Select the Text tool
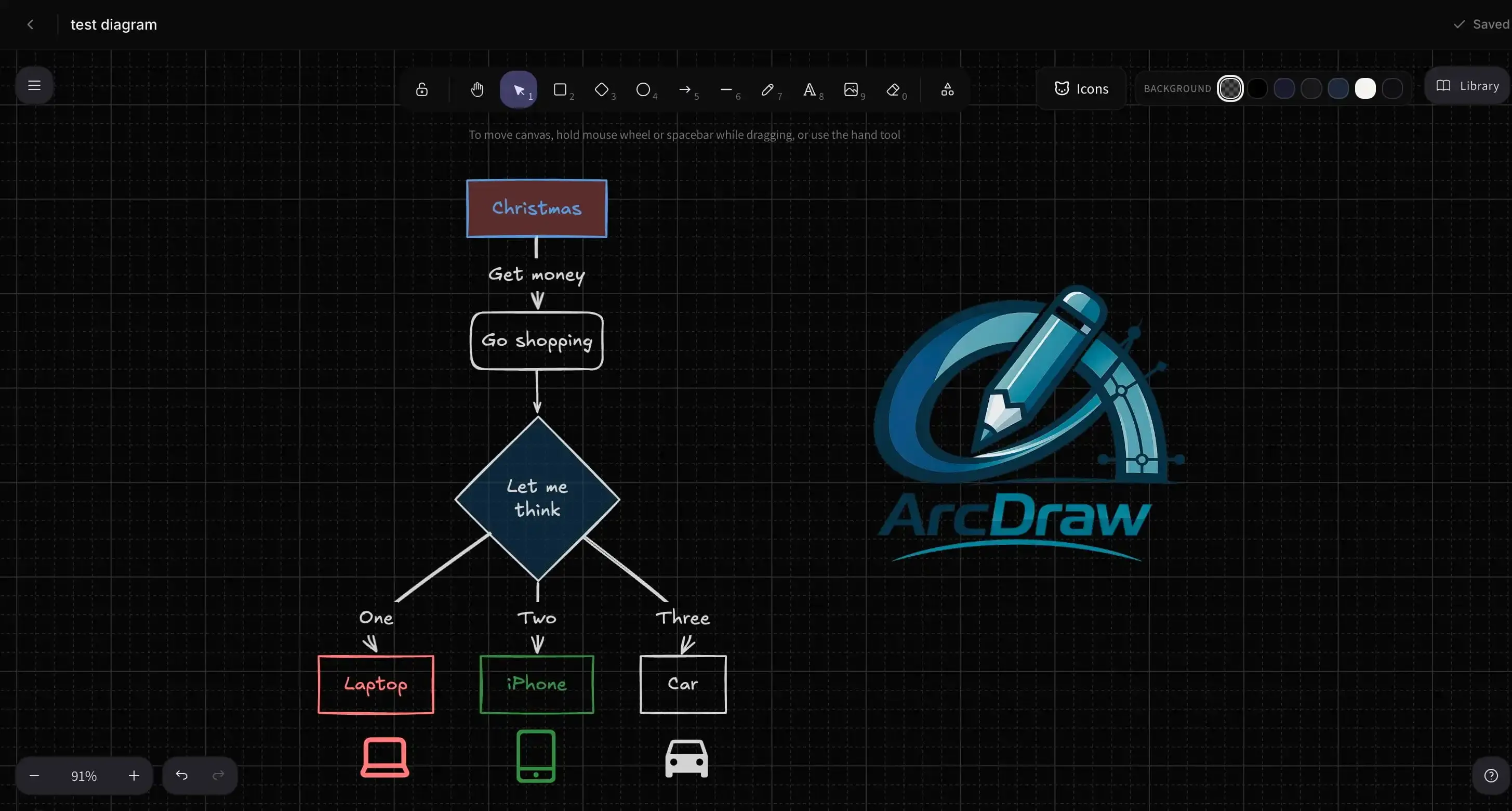The height and width of the screenshot is (811, 1512). [810, 89]
